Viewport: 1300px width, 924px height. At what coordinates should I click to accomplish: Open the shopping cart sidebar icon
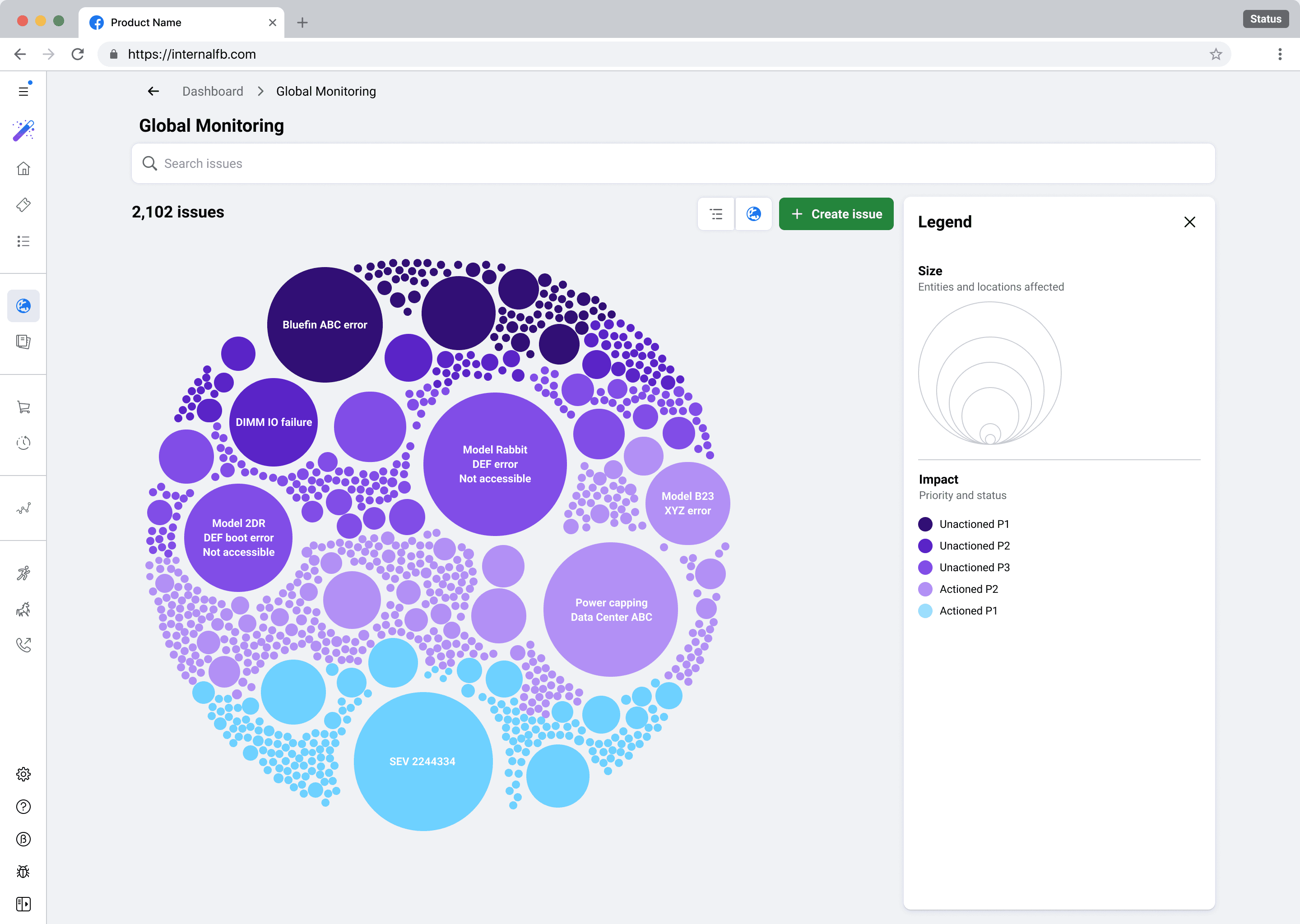tap(23, 407)
